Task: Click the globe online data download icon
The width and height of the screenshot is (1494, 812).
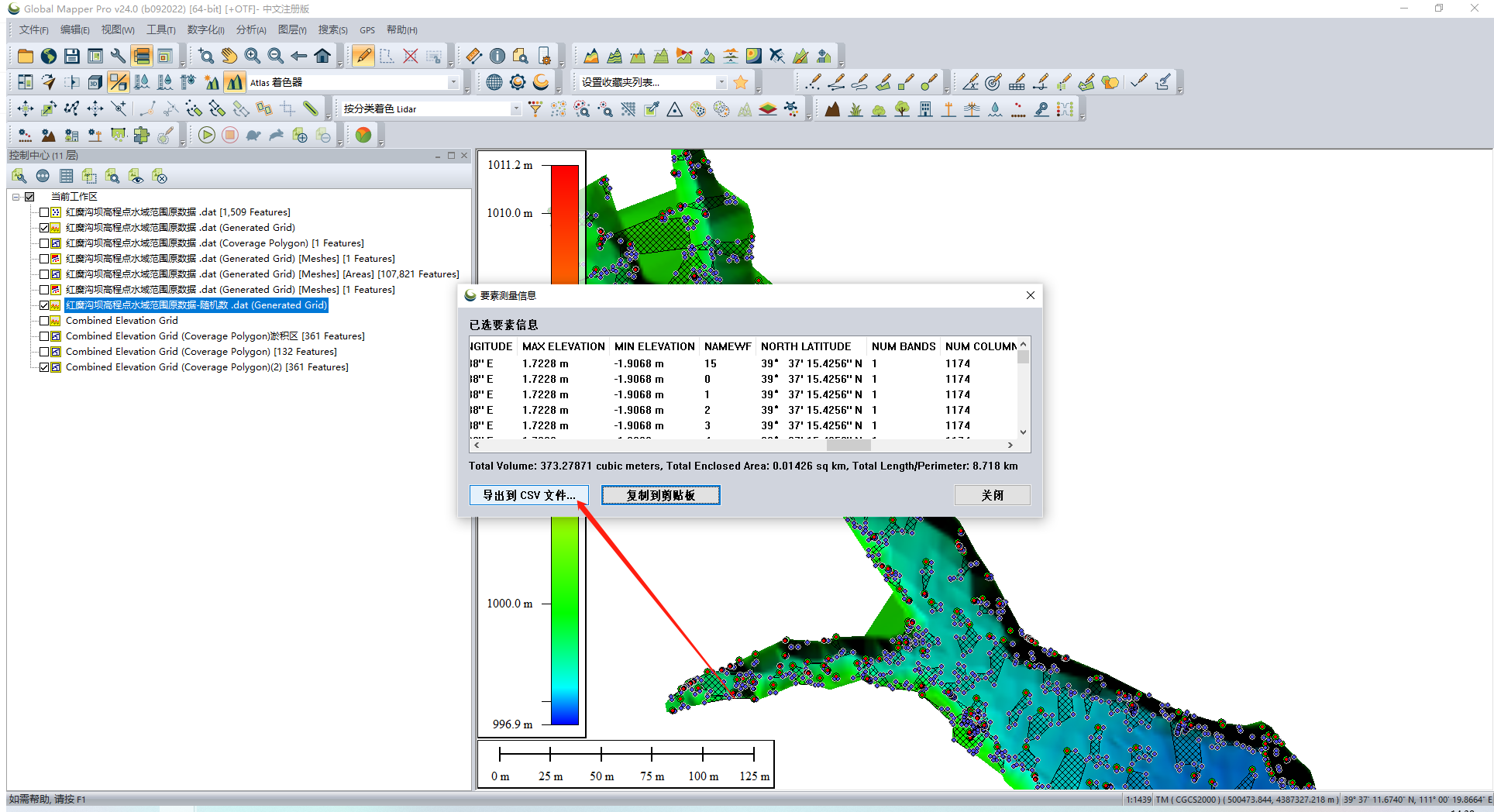Action: 49,56
